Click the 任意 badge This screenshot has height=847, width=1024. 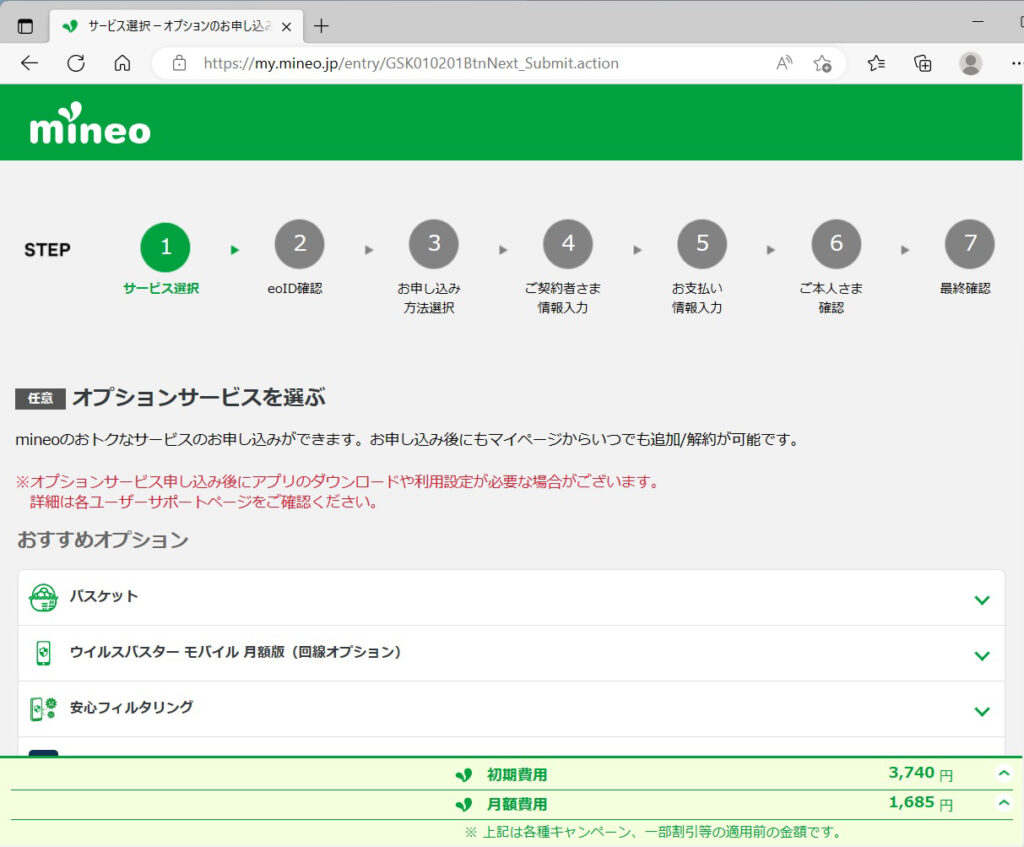pyautogui.click(x=40, y=398)
